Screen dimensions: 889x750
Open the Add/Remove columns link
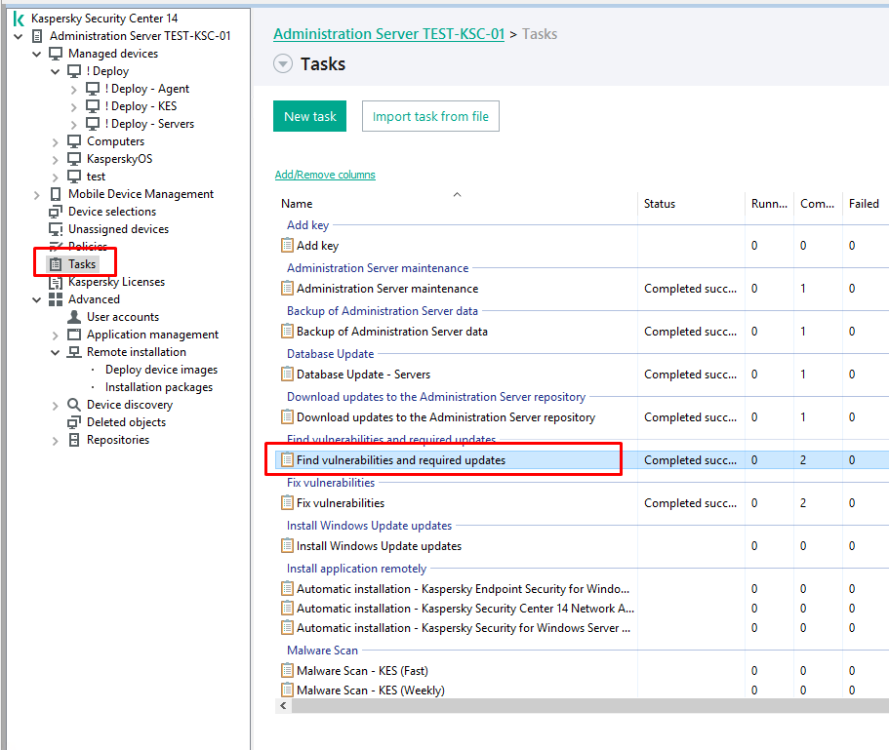pos(325,175)
